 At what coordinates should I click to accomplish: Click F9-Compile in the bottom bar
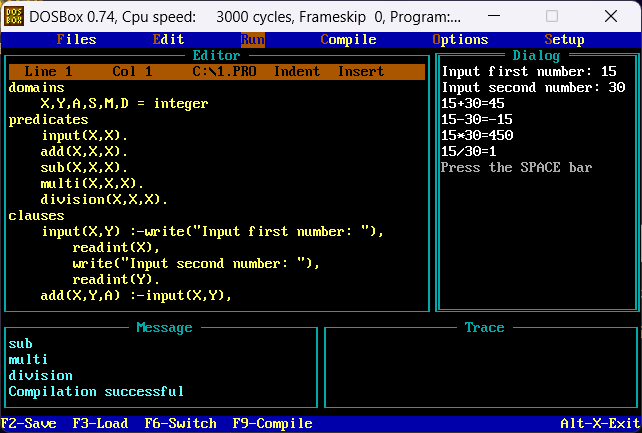(x=272, y=423)
